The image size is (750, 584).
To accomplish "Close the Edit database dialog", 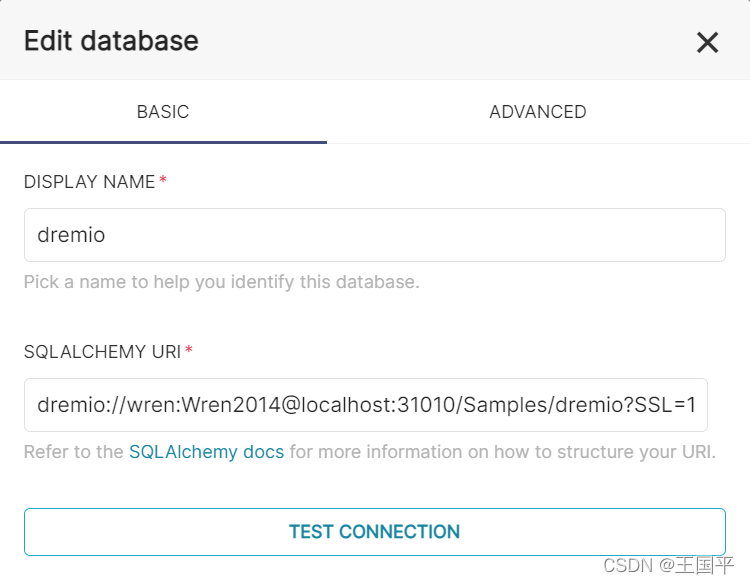I will tap(707, 42).
